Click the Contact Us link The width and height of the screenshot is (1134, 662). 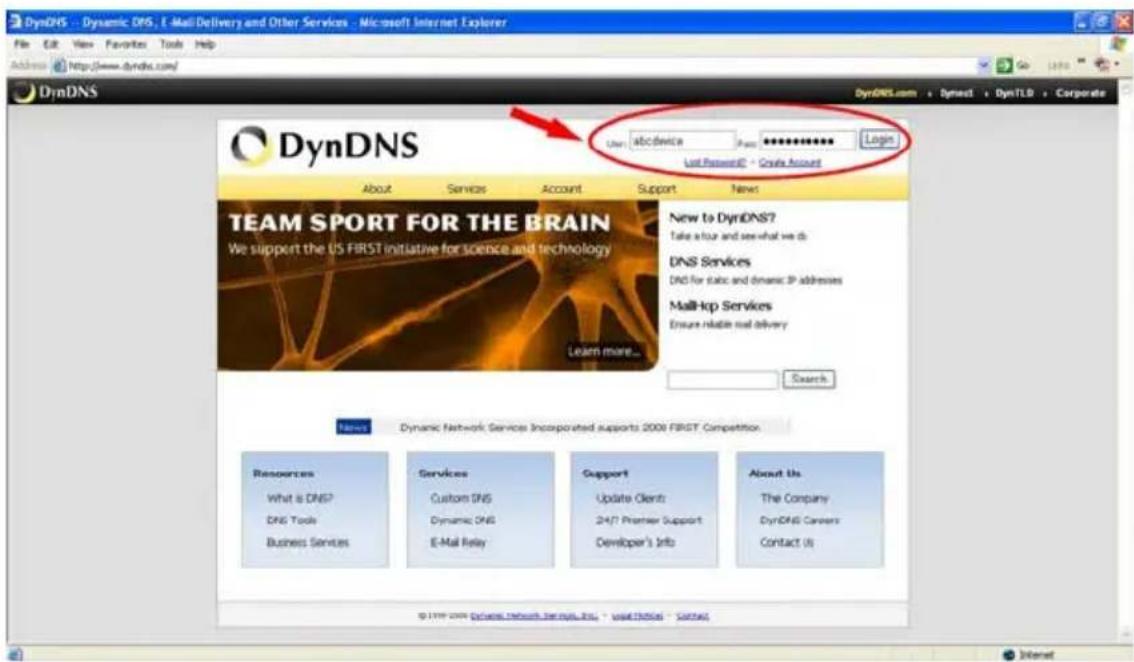(787, 543)
